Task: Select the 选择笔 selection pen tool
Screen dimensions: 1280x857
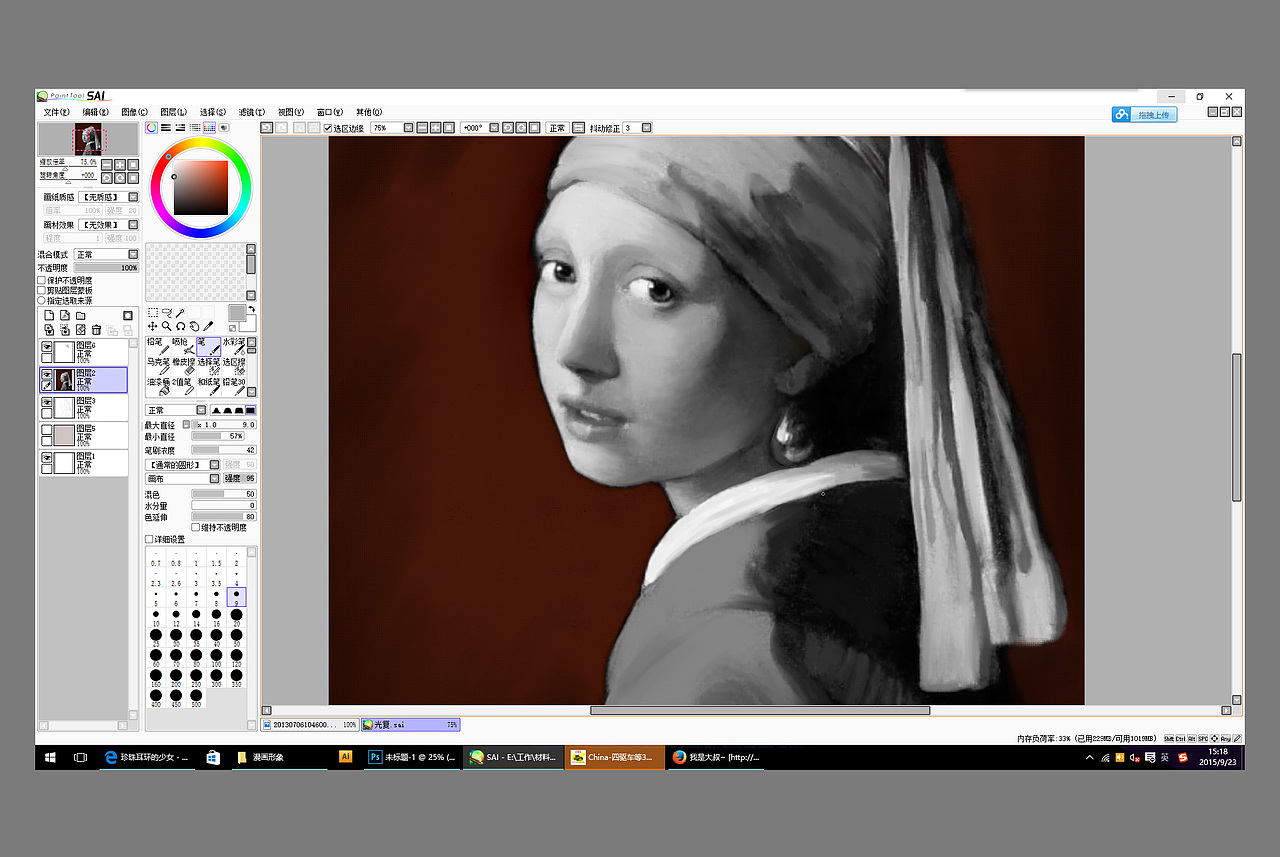Action: click(x=208, y=367)
